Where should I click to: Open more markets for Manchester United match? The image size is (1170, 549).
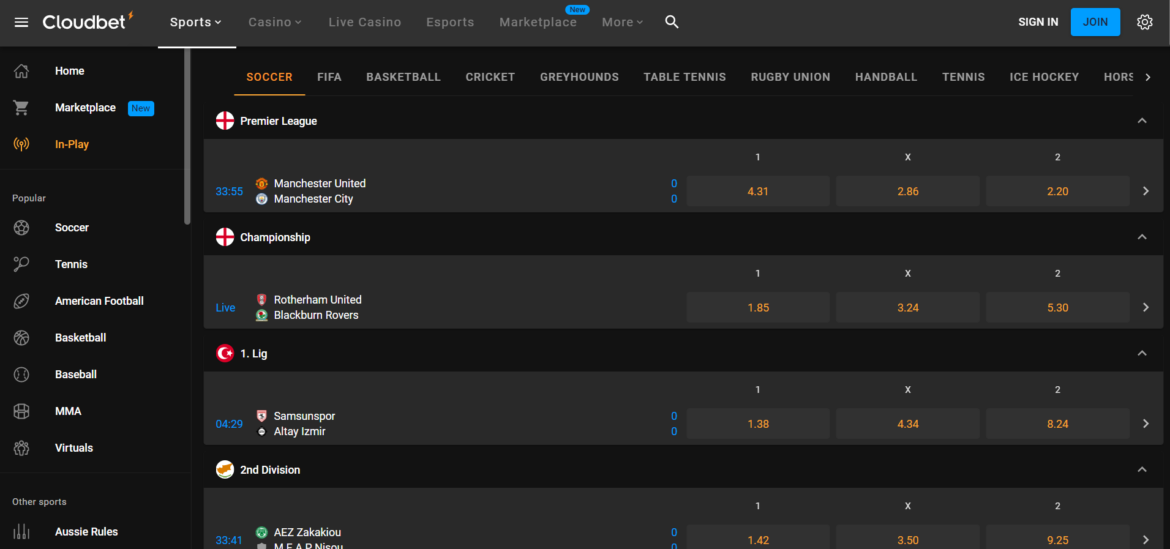tap(1146, 191)
